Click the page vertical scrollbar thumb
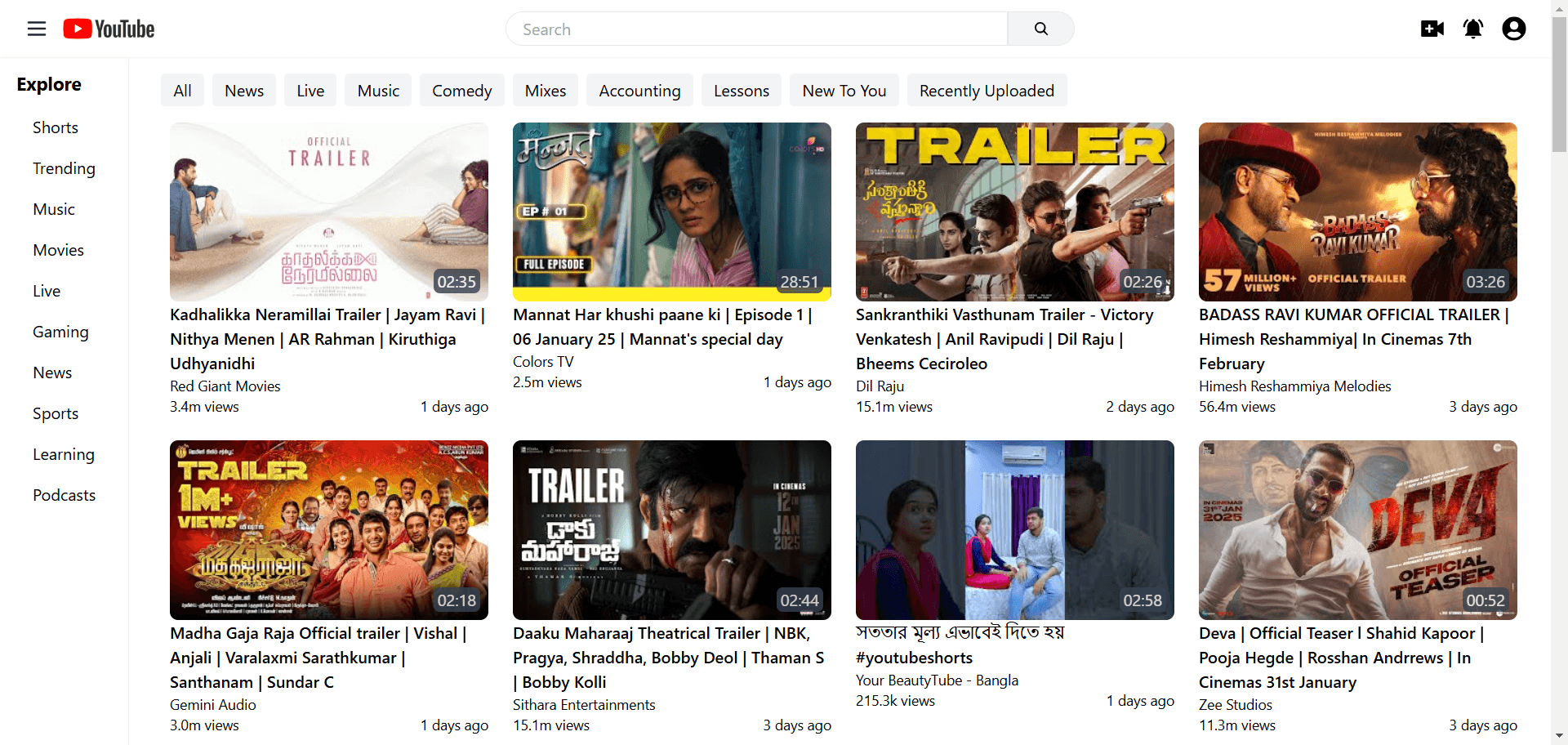Viewport: 1568px width, 745px height. tap(1560, 85)
